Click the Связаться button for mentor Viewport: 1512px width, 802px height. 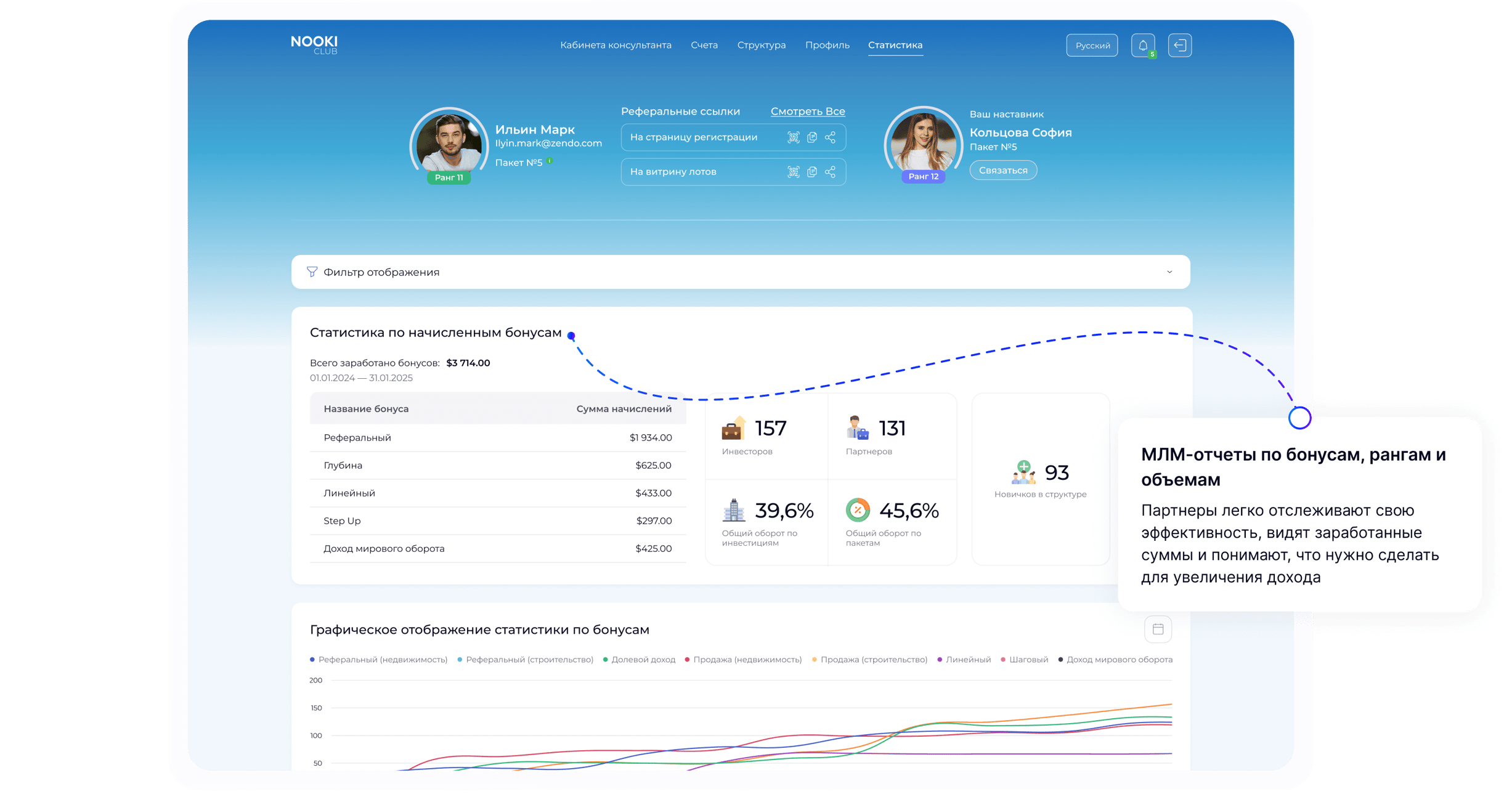click(x=1002, y=171)
